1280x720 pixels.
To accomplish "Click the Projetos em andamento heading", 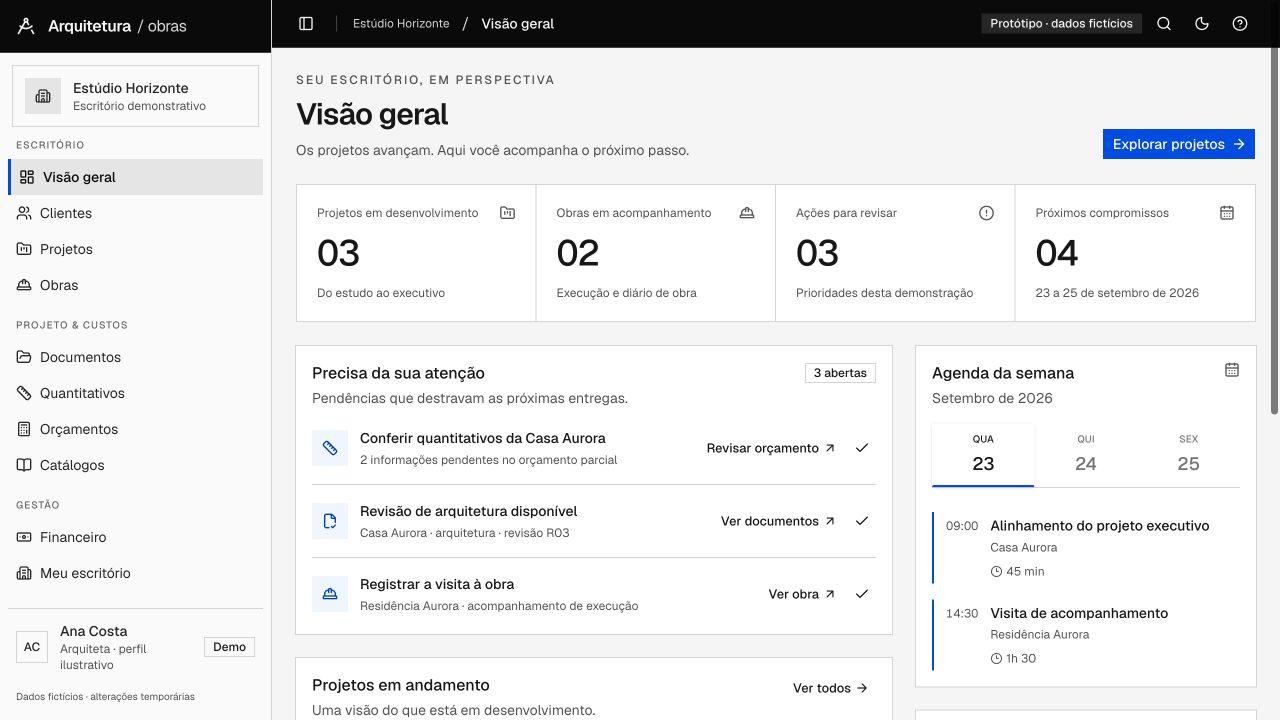I will [x=401, y=685].
